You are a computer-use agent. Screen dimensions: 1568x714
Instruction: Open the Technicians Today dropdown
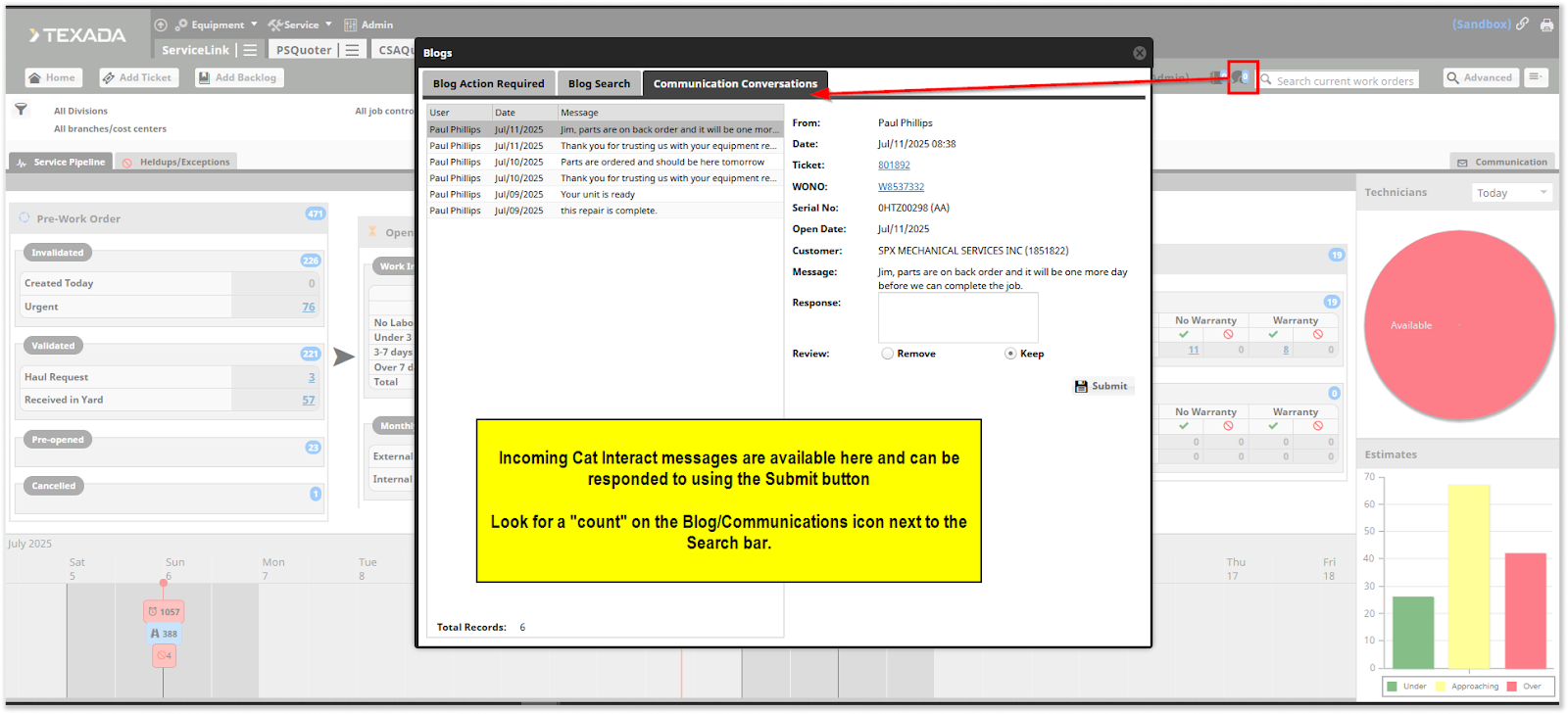pyautogui.click(x=1512, y=193)
